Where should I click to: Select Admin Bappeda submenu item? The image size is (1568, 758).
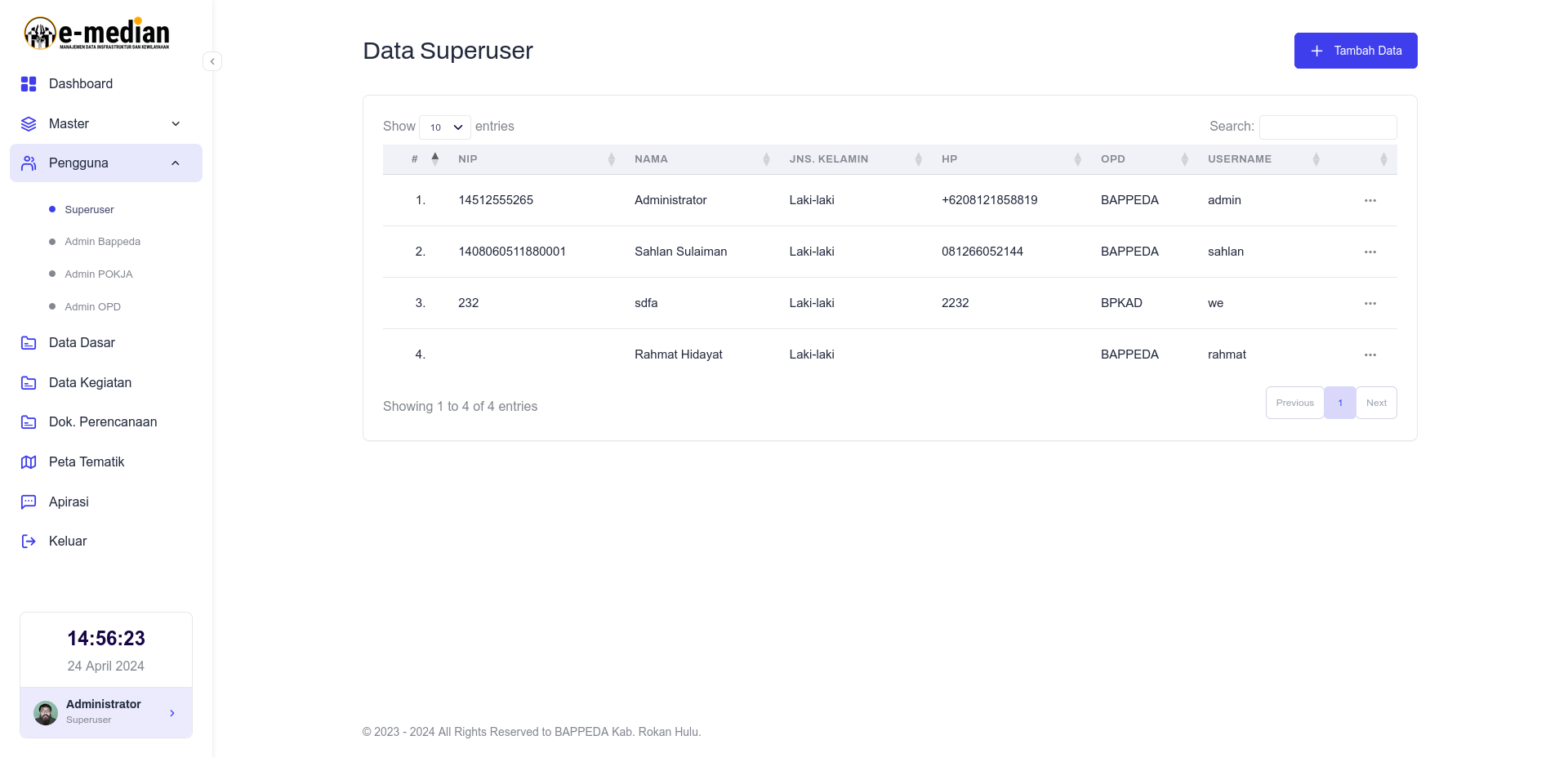[102, 242]
